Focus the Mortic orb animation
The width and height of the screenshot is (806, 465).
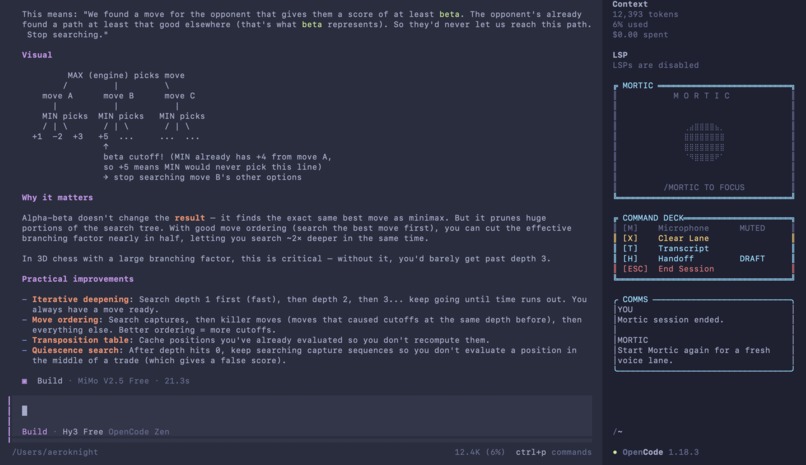point(704,142)
